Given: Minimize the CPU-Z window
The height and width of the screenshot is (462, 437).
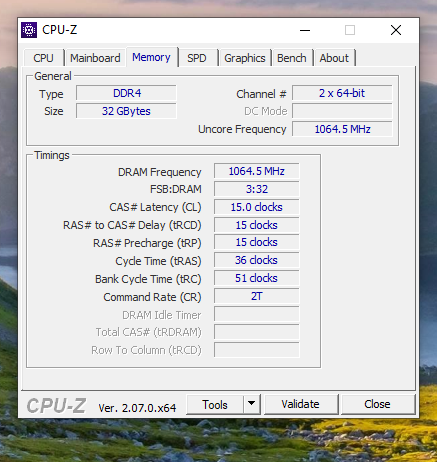Looking at the screenshot, I should (x=305, y=30).
